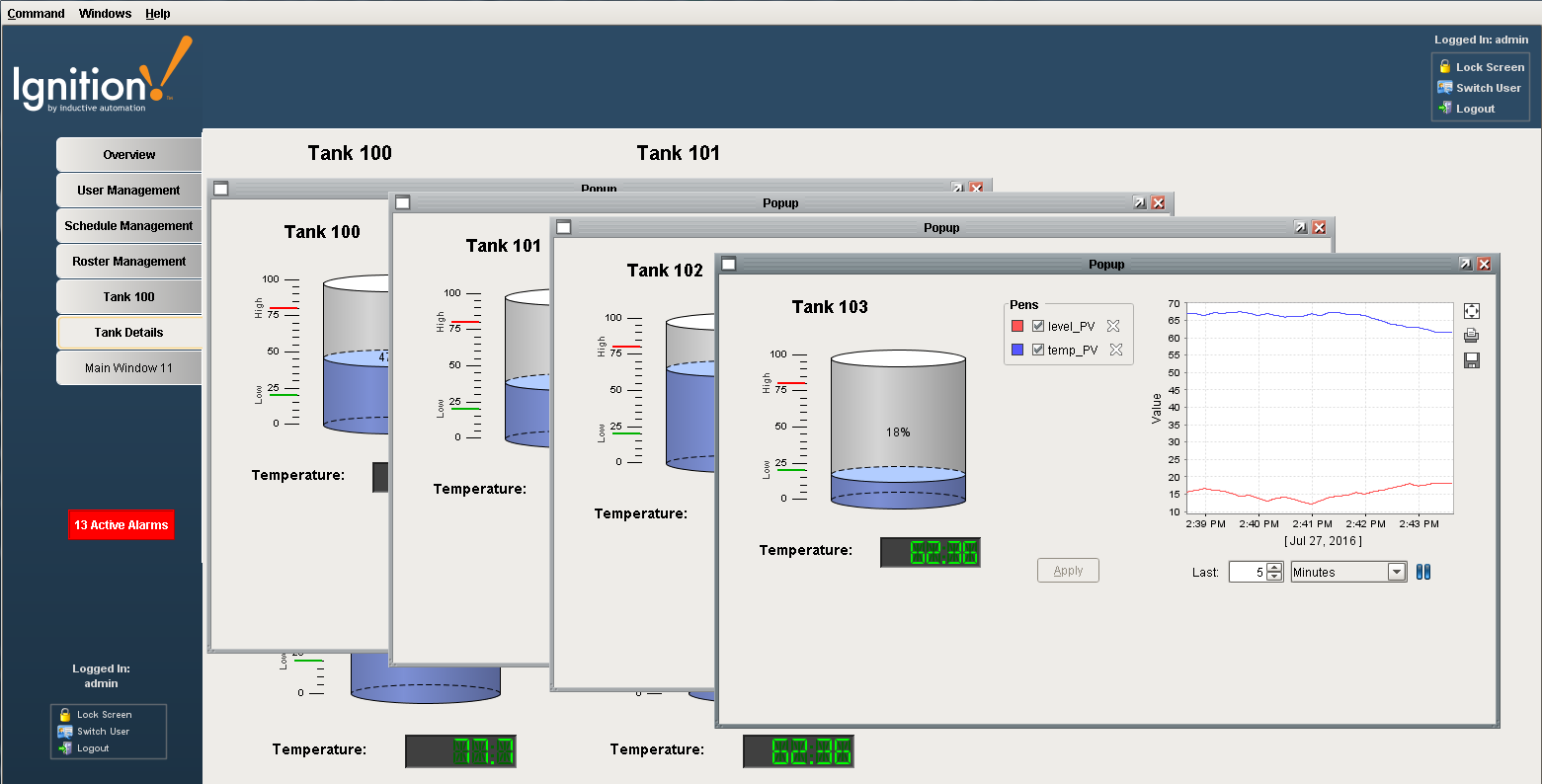Uncheck the level_PV pen checkbox
Image resolution: width=1542 pixels, height=784 pixels.
[x=1036, y=325]
